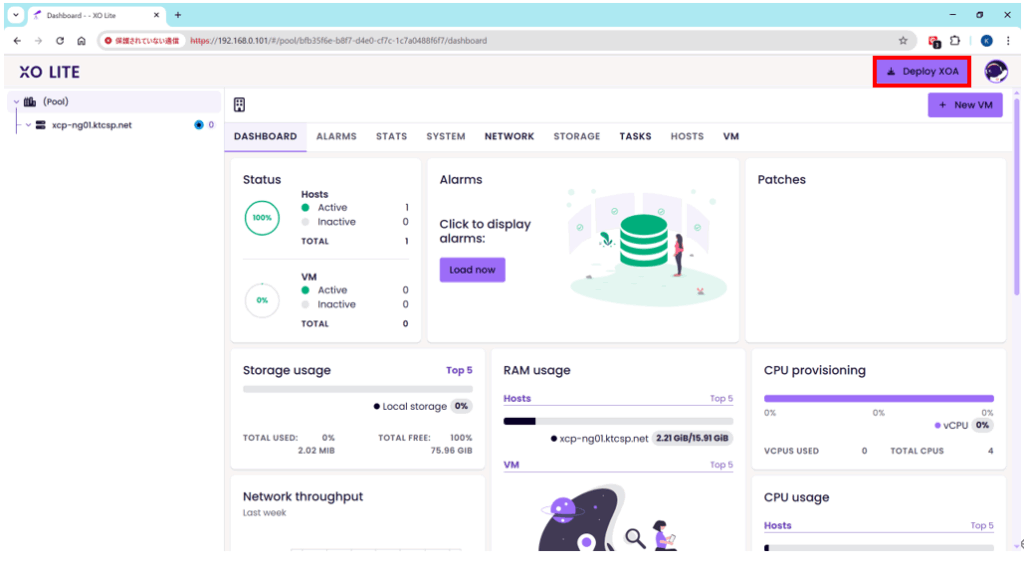Viewport: 1024px width, 564px height.
Task: Click the server icon beside xcp-ng01.ktcsp.net
Action: (x=43, y=125)
